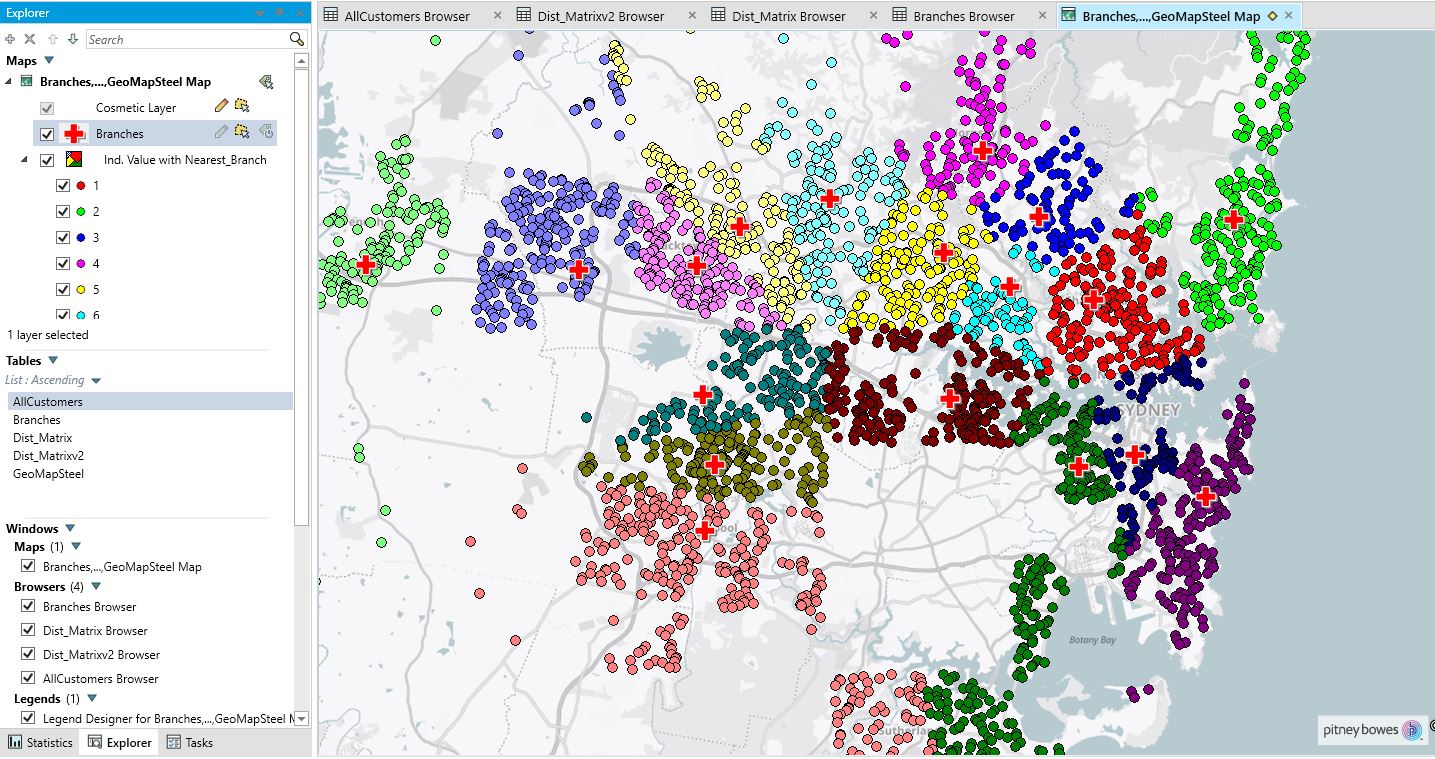Click the pencil style icon for Cosmetic Layer
This screenshot has width=1435, height=759.
click(x=220, y=107)
